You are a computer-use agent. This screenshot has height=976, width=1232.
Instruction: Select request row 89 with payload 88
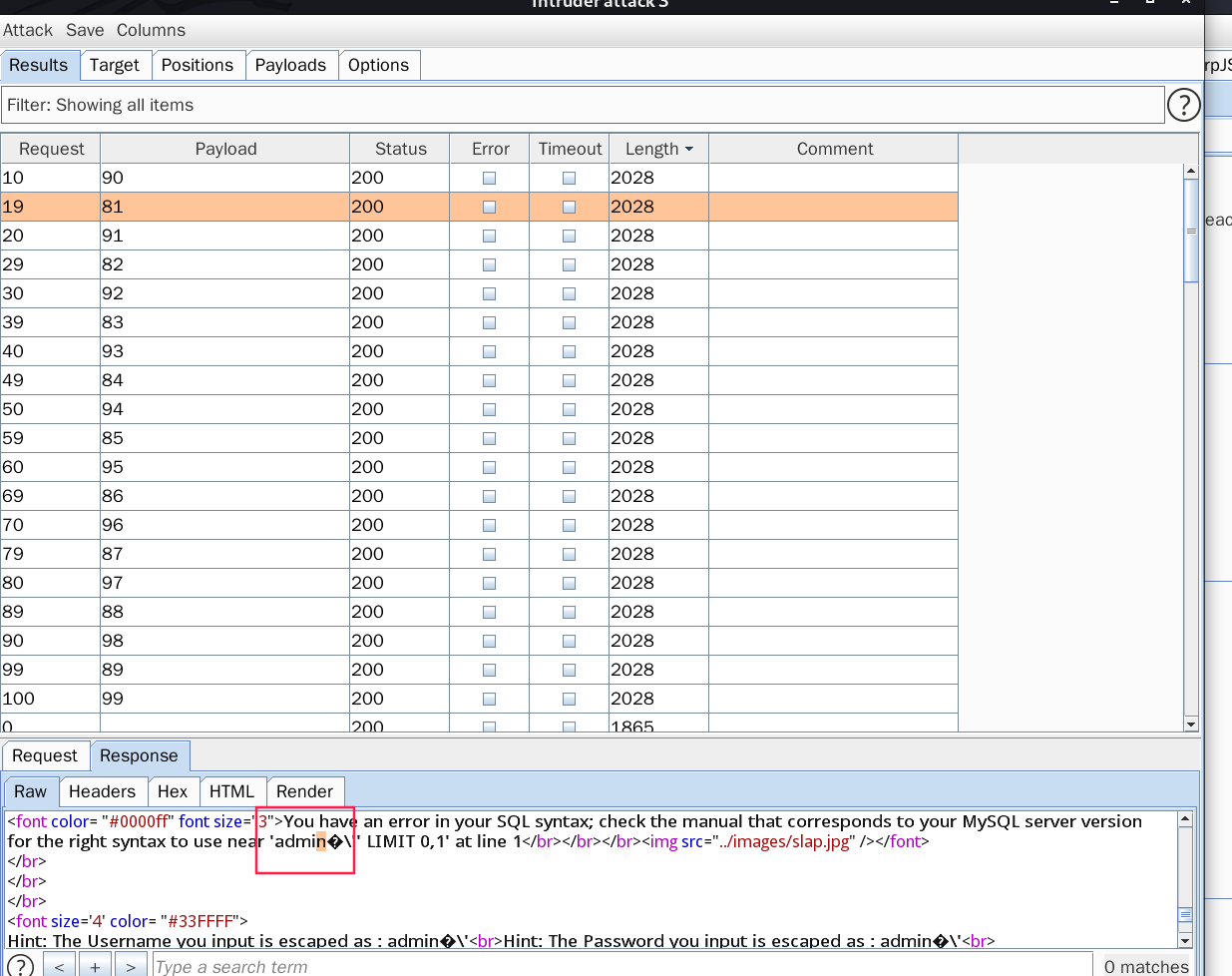pyautogui.click(x=479, y=612)
